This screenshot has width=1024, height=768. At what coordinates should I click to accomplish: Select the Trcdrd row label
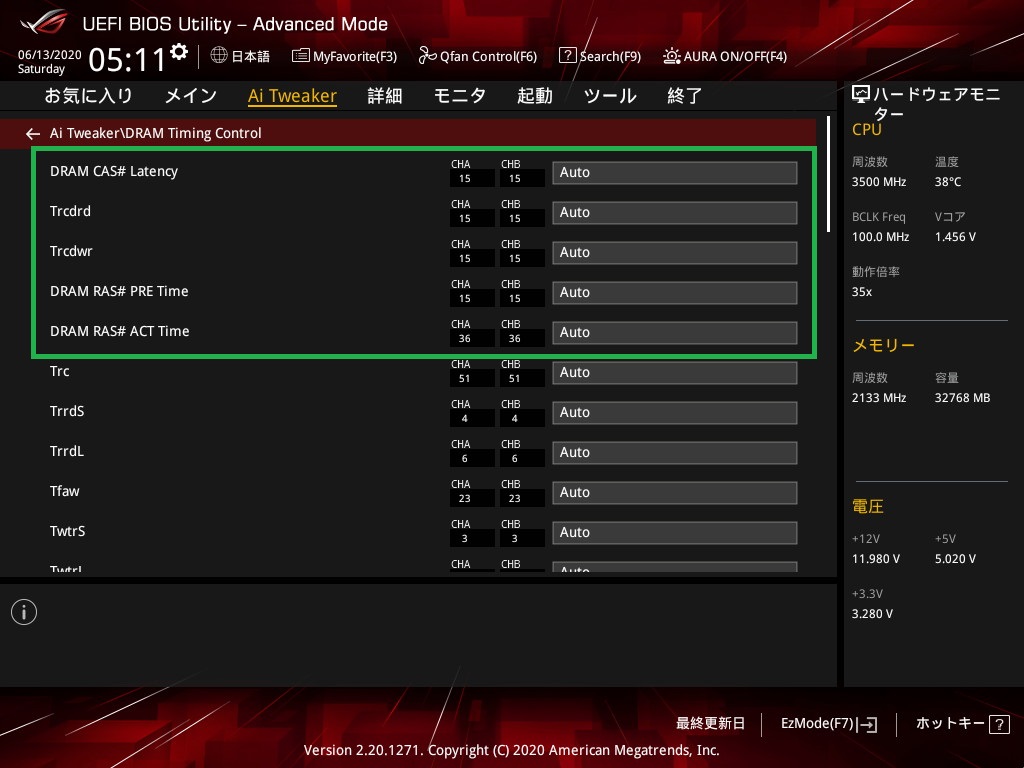pos(71,211)
